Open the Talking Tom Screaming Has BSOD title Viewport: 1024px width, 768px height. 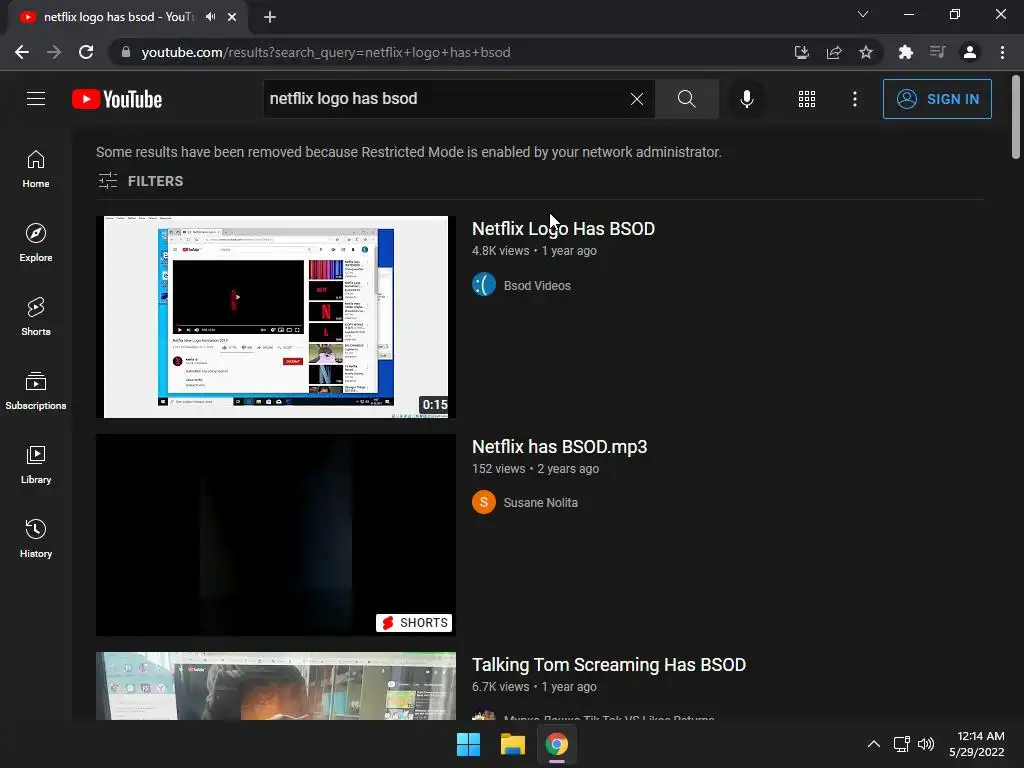pos(609,665)
